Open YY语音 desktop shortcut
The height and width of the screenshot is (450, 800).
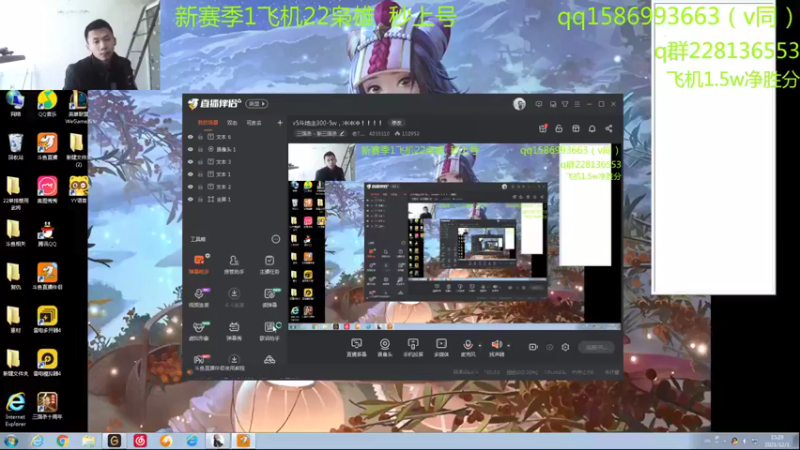point(78,190)
